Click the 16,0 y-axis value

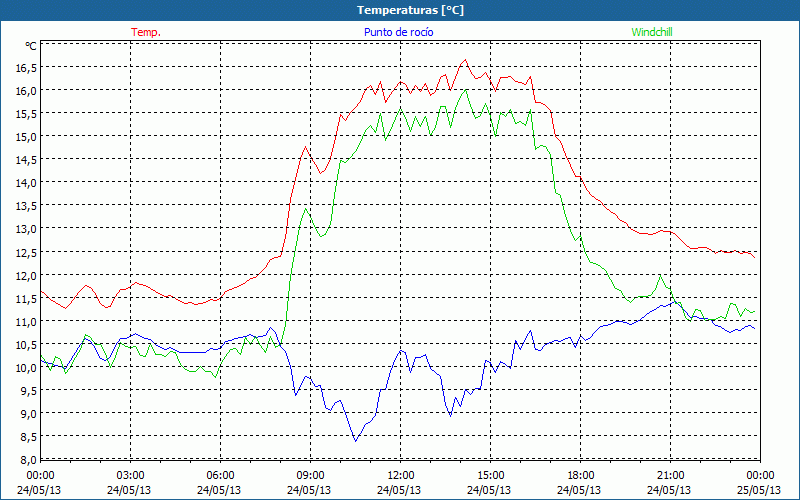coord(27,90)
